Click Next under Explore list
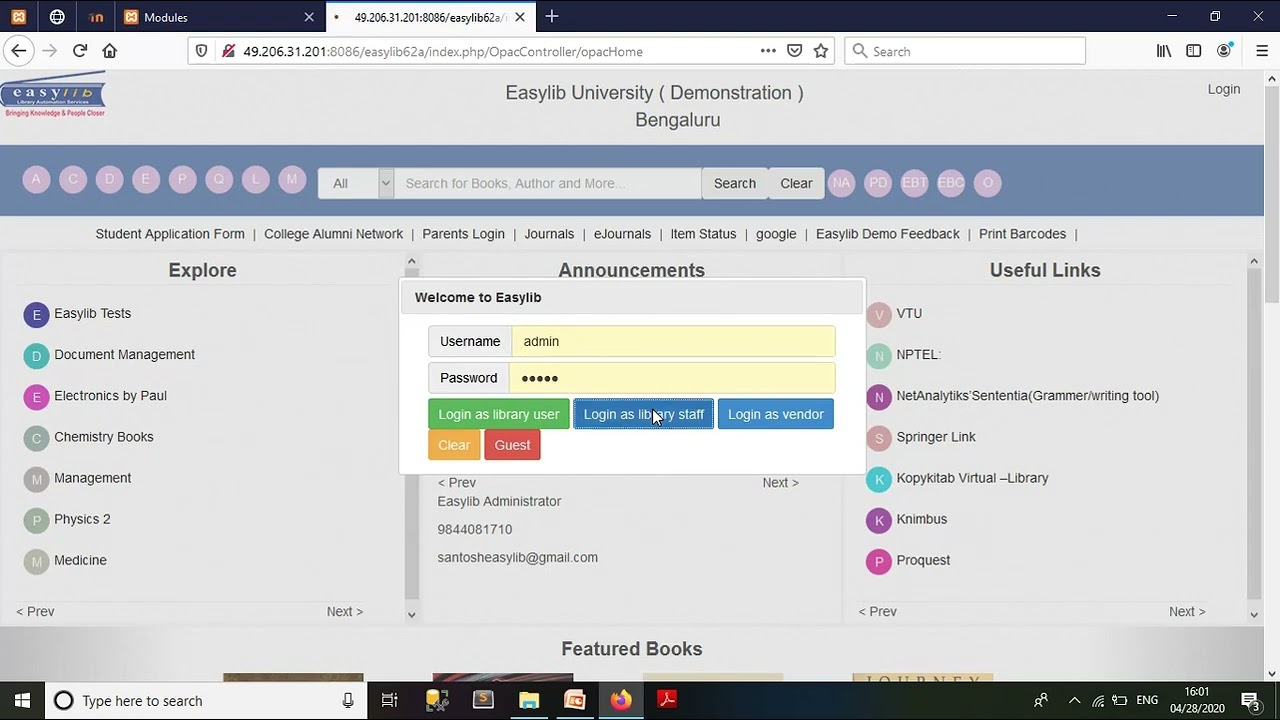Viewport: 1280px width, 720px height. pyautogui.click(x=344, y=611)
